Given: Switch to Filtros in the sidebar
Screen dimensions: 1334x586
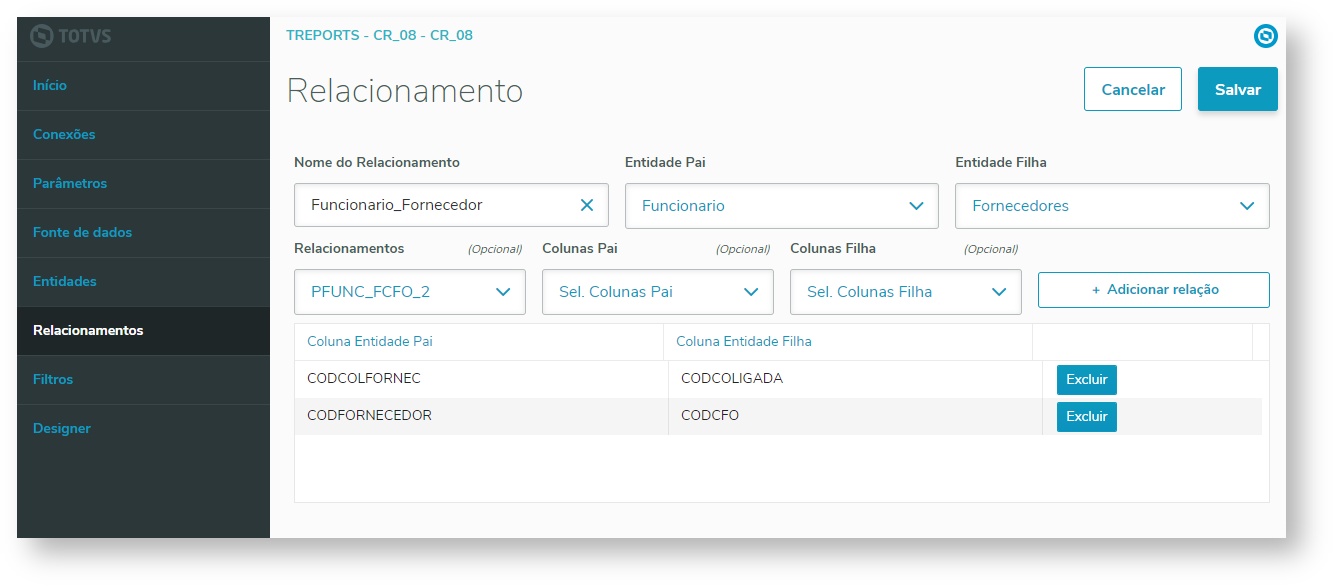Looking at the screenshot, I should pyautogui.click(x=53, y=380).
